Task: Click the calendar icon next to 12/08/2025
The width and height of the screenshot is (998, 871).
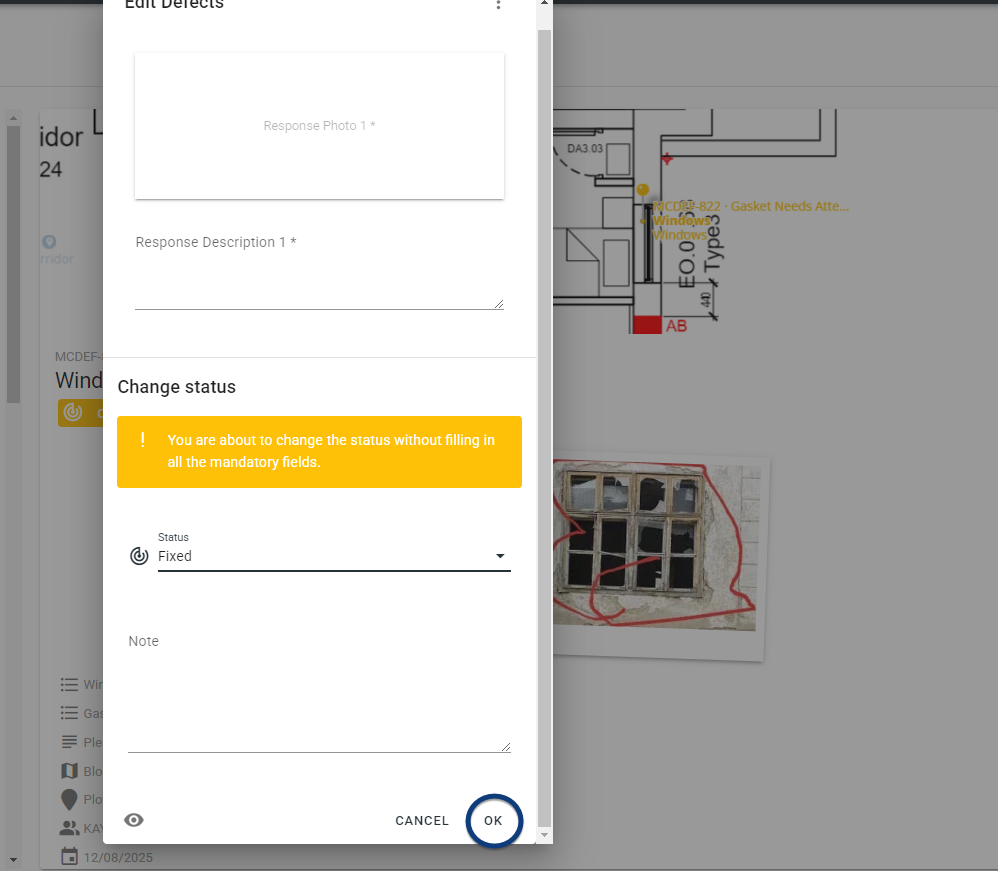Action: (x=69, y=857)
